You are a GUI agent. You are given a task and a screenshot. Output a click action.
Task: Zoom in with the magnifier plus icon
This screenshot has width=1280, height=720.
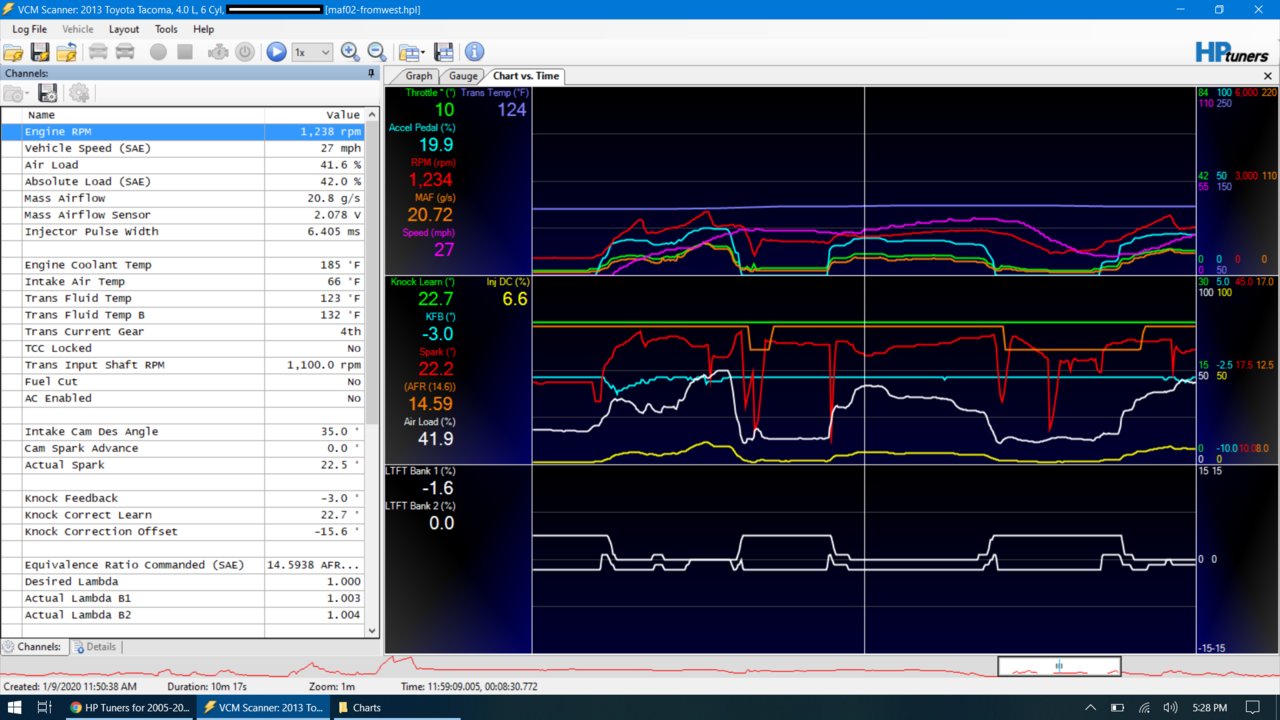coord(350,52)
